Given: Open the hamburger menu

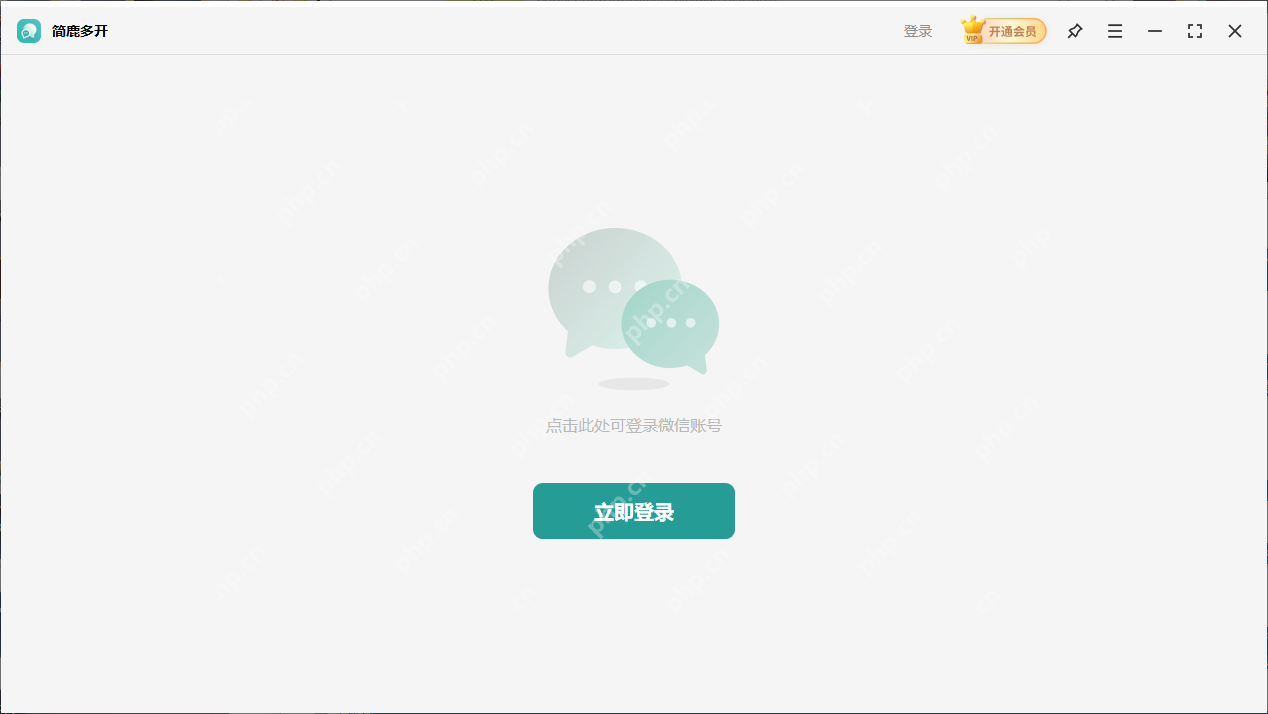Looking at the screenshot, I should [x=1114, y=31].
